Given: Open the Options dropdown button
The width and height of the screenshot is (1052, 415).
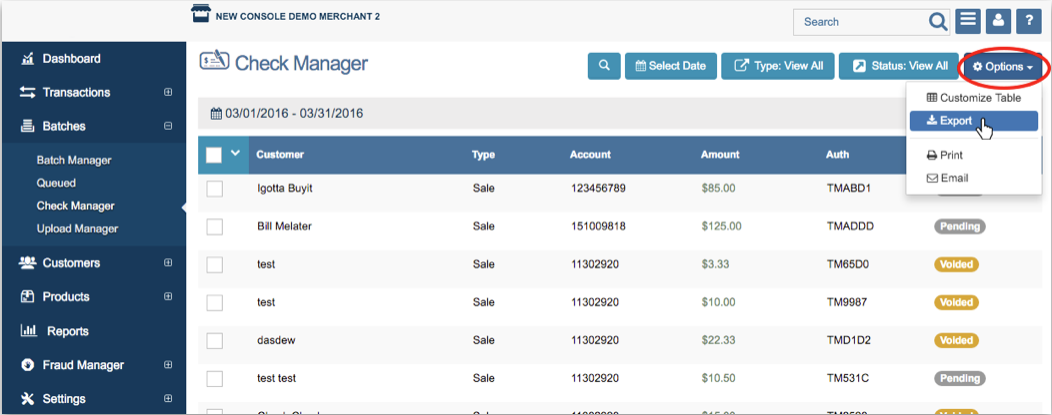Looking at the screenshot, I should 1003,67.
